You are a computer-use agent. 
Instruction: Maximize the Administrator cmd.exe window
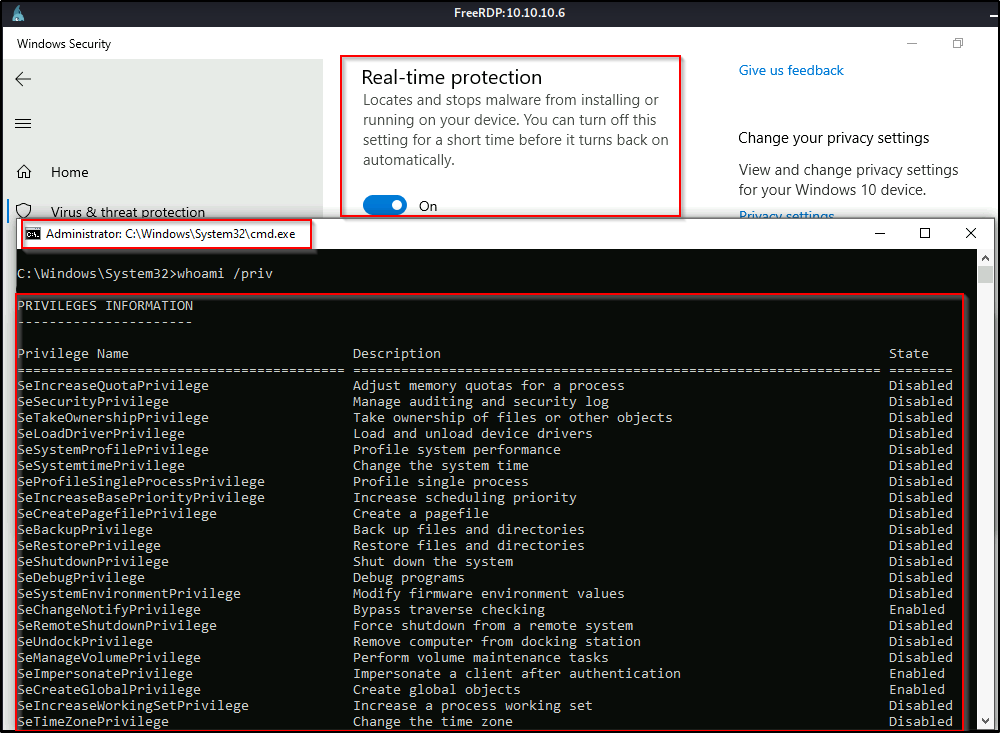[x=925, y=233]
